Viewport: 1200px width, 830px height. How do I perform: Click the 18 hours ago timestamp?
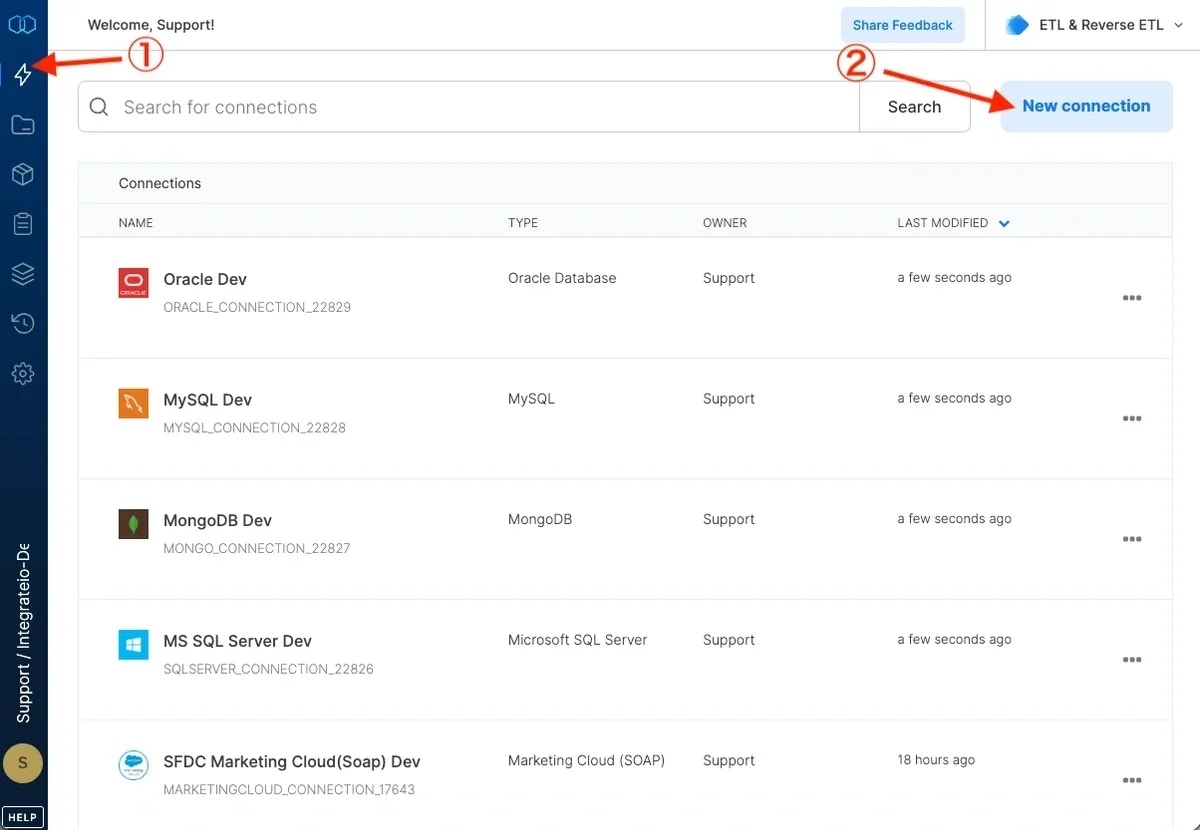[x=936, y=760]
